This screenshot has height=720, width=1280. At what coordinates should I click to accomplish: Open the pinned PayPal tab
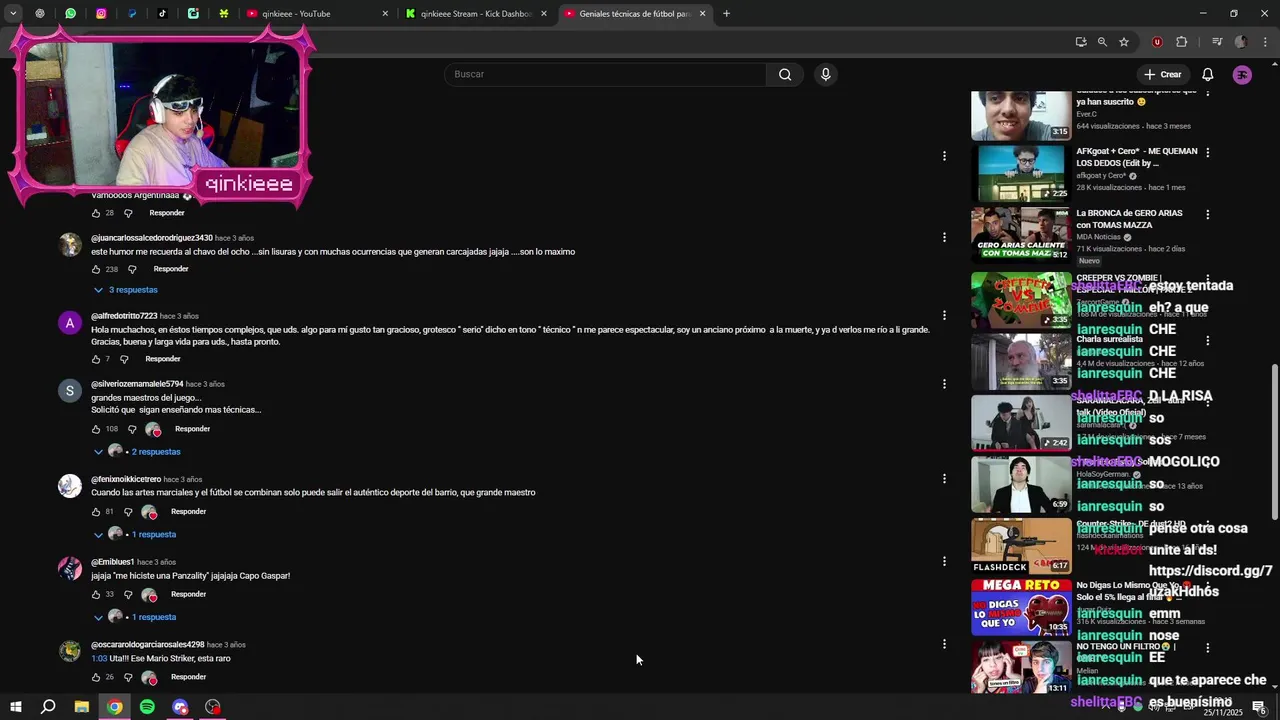point(132,14)
